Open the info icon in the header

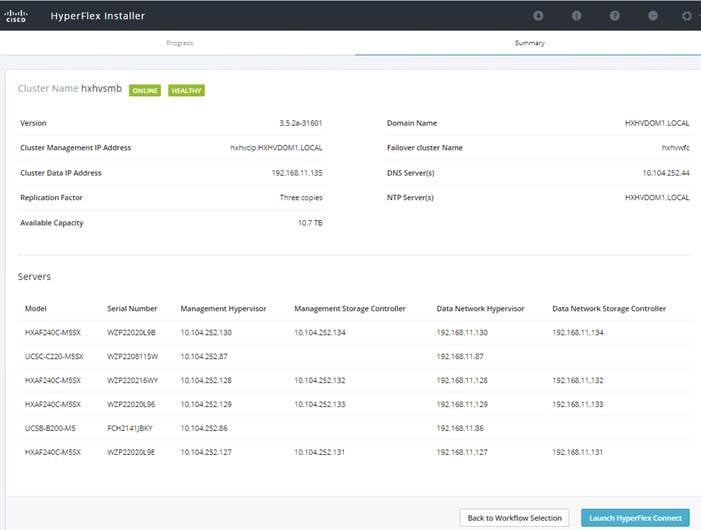click(x=577, y=16)
